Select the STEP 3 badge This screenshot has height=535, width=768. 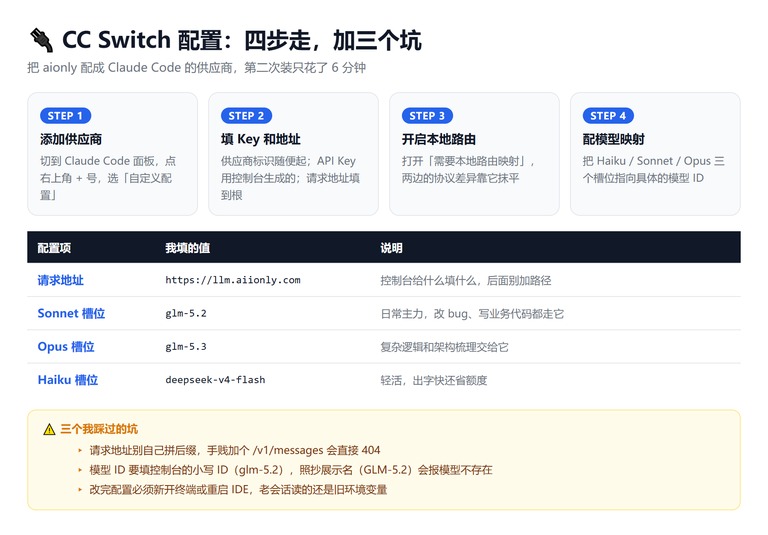427,116
